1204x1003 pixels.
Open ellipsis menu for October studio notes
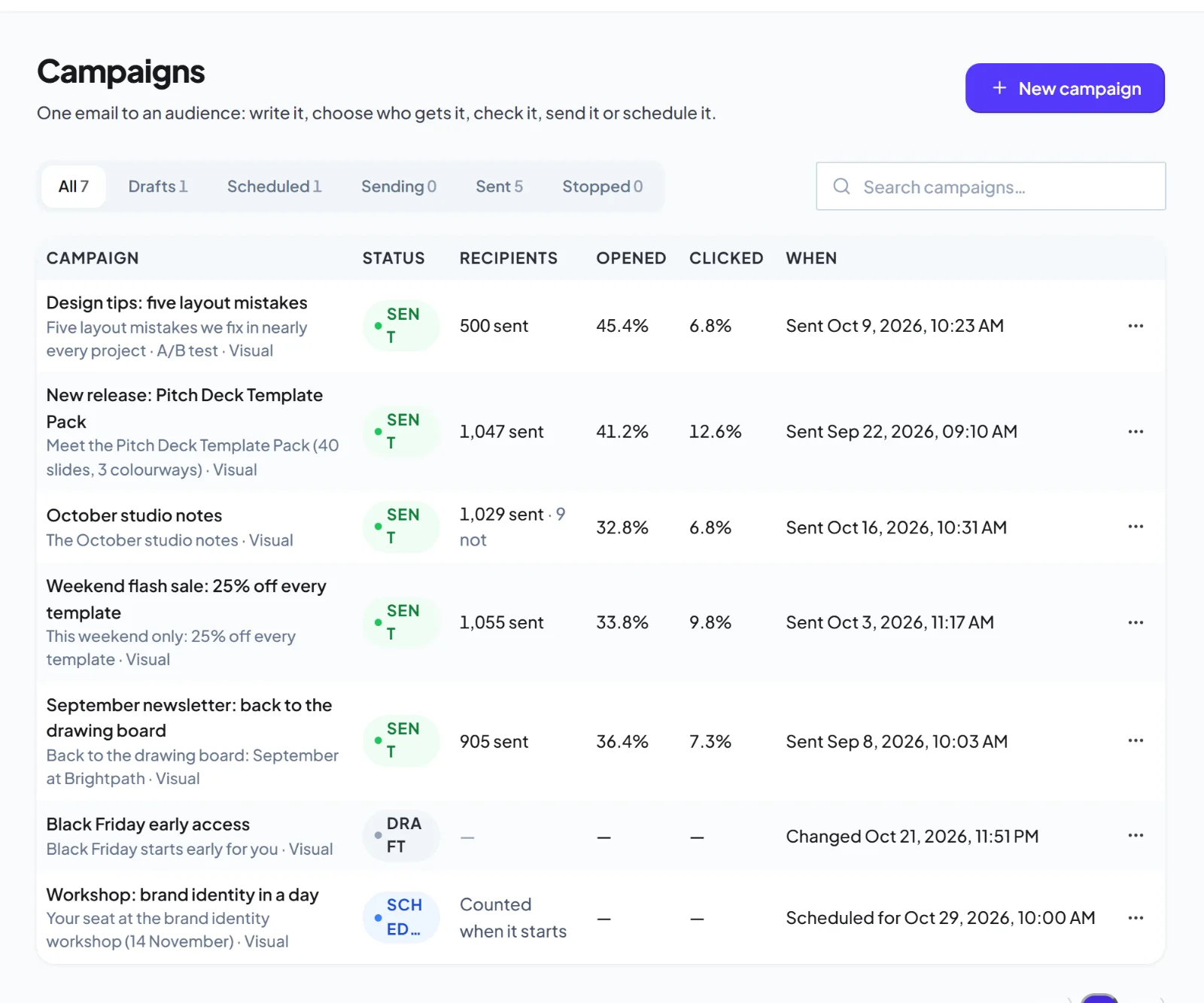click(1136, 527)
